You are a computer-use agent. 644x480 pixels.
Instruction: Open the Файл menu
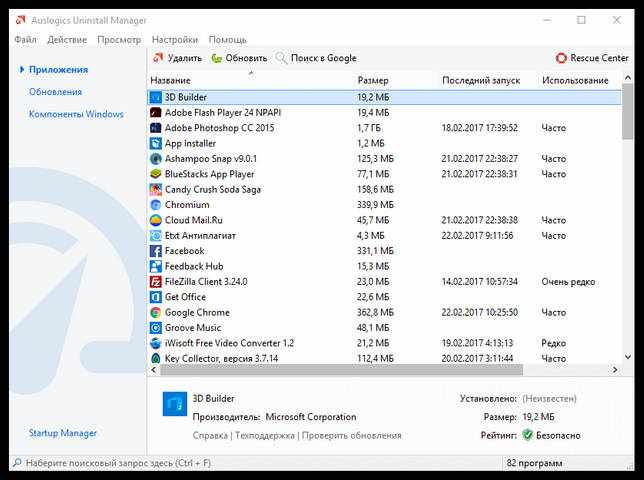[x=25, y=40]
